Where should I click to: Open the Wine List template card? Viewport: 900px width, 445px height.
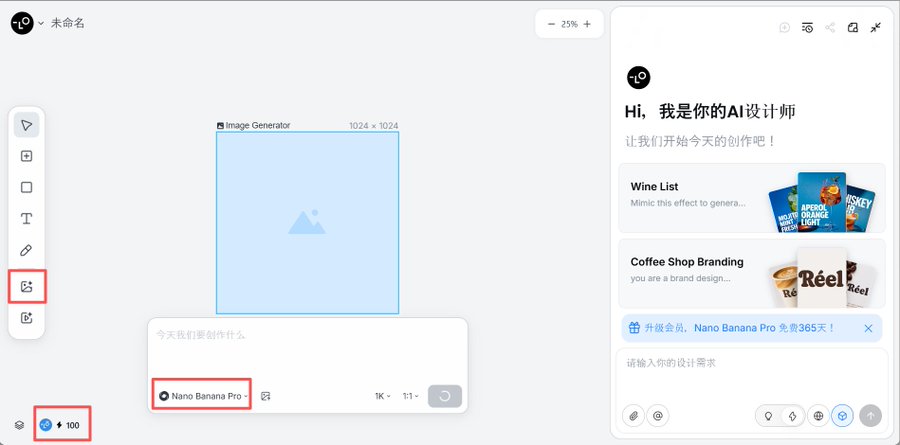(x=751, y=198)
